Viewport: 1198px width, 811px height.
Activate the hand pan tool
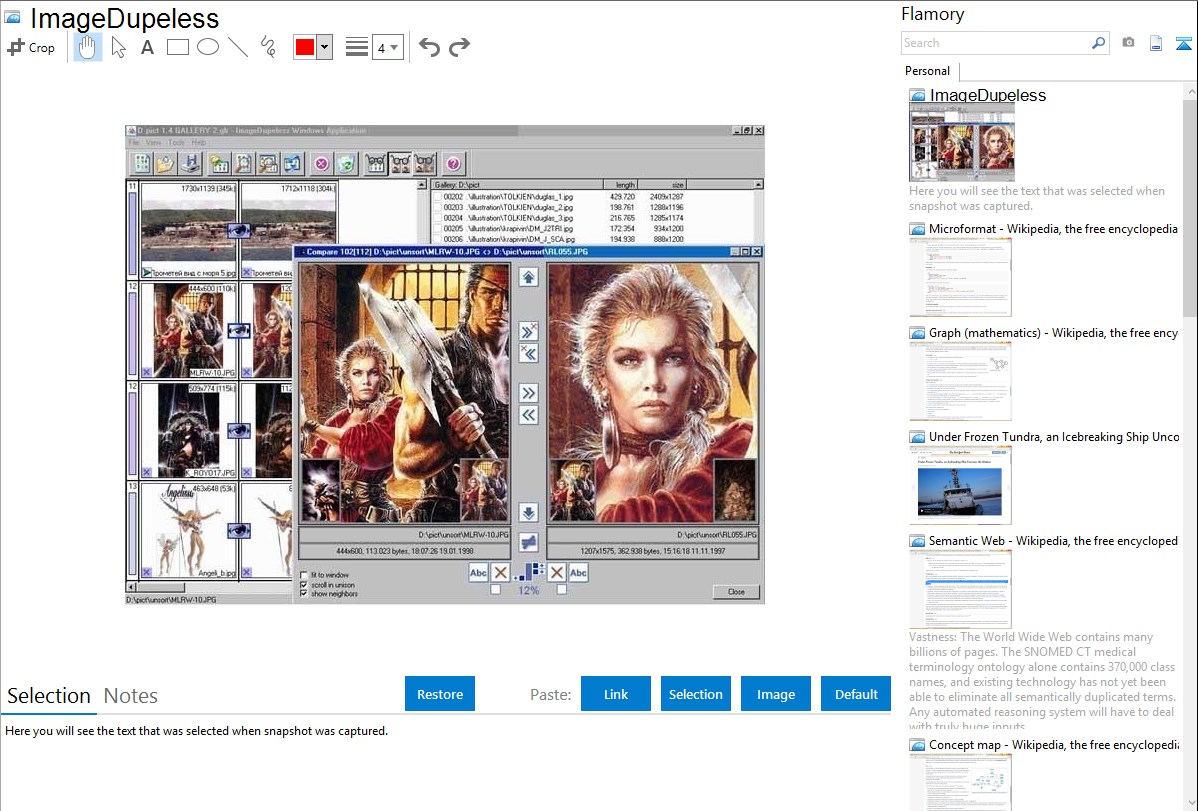(x=87, y=47)
